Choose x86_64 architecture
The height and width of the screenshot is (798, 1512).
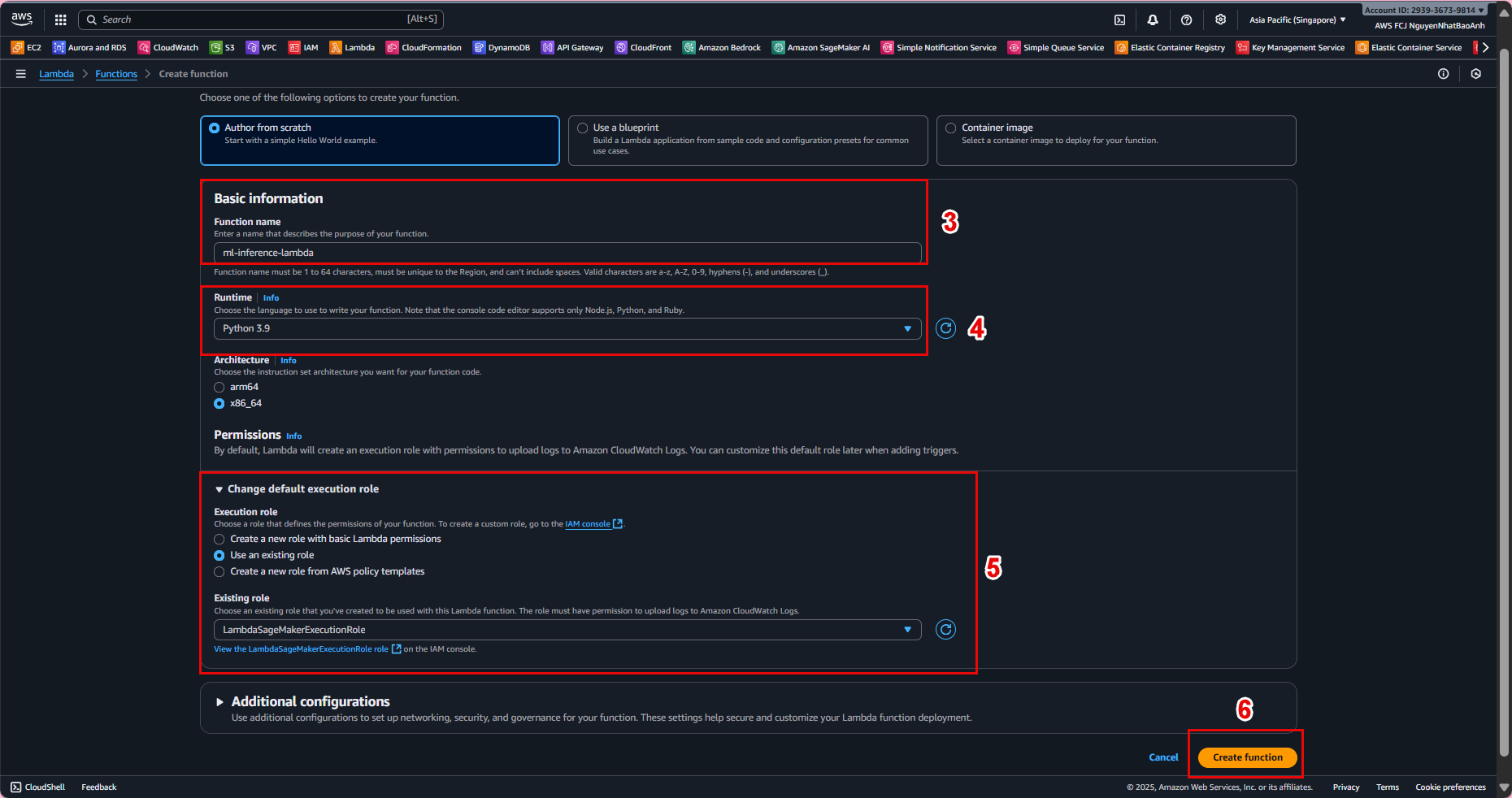[219, 404]
